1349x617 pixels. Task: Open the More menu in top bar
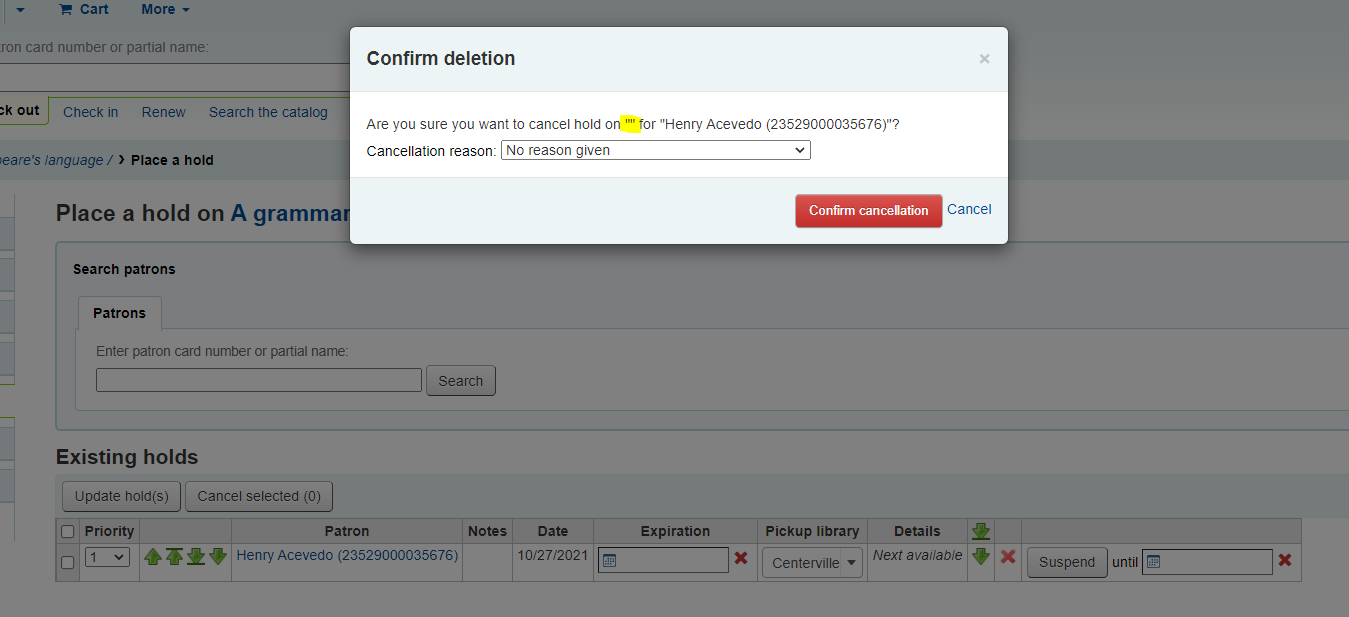(x=165, y=9)
